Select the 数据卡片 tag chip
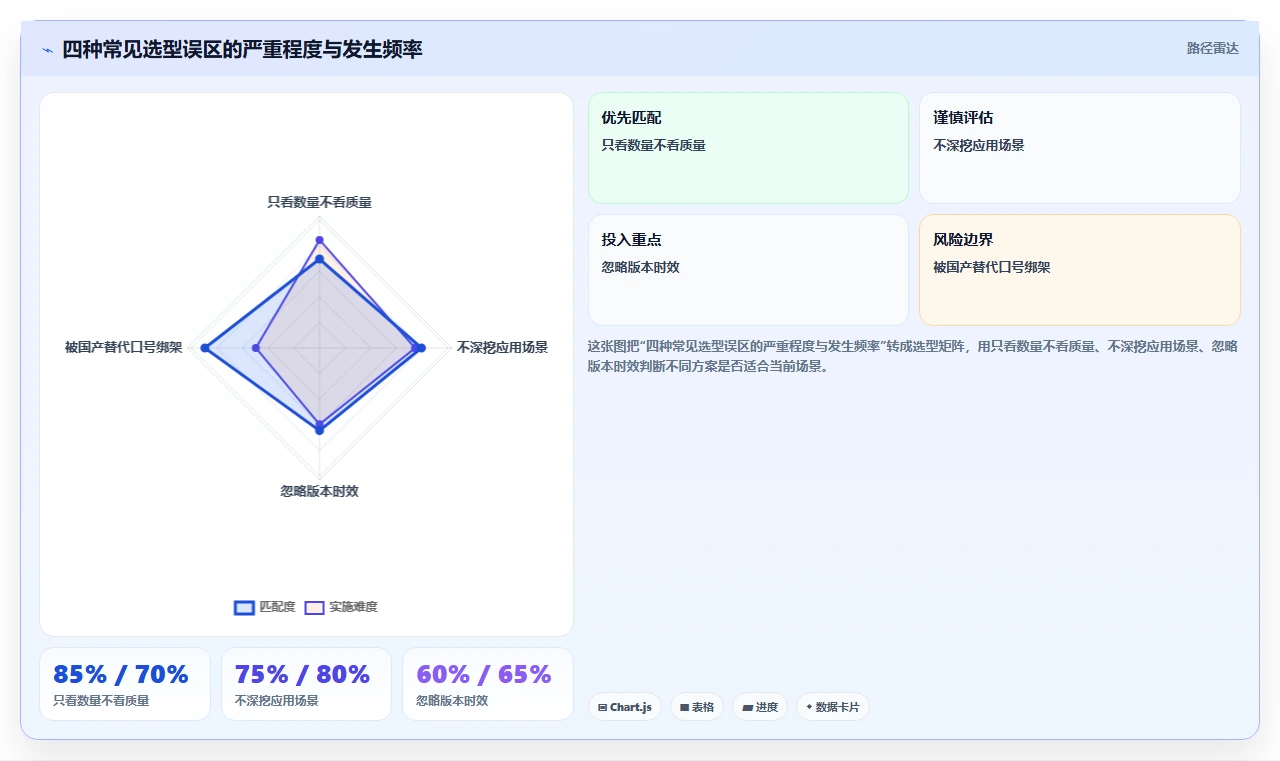 (x=833, y=707)
